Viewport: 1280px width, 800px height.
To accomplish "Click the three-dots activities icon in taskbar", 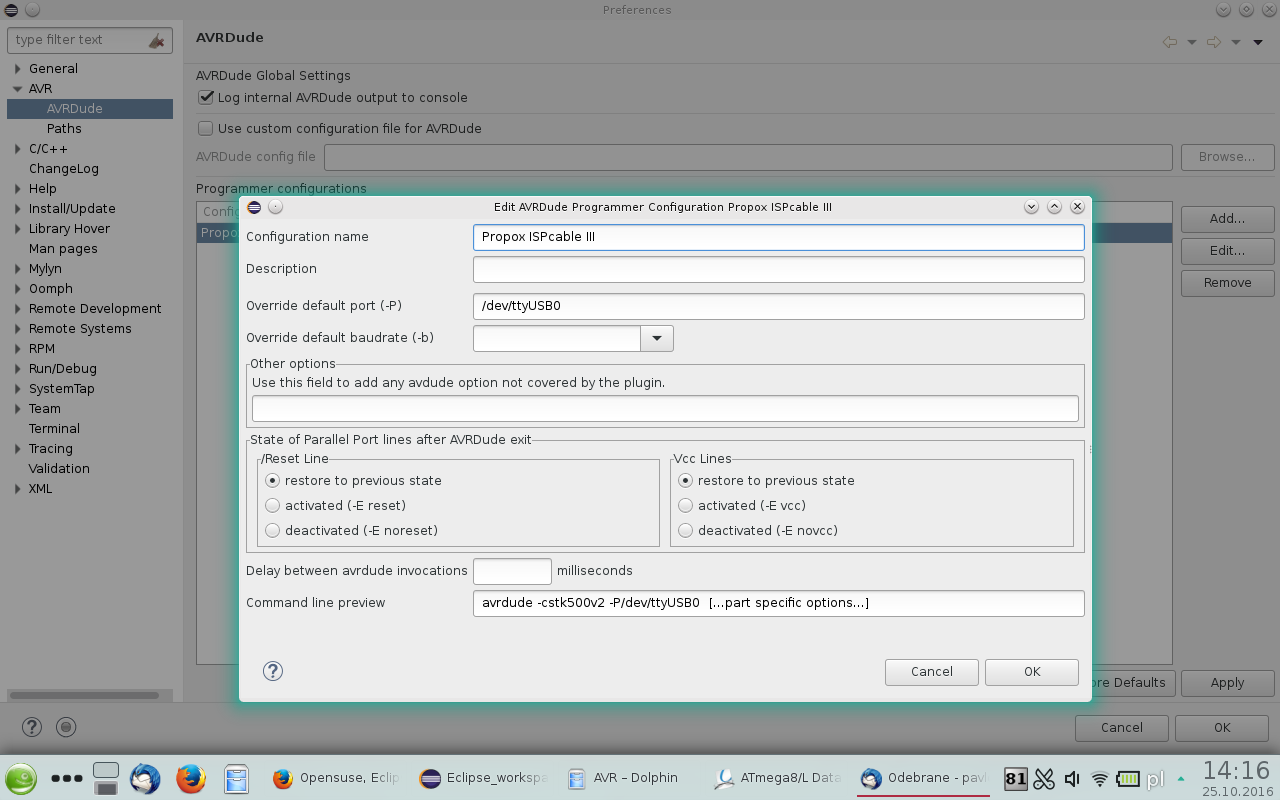I will tap(67, 778).
